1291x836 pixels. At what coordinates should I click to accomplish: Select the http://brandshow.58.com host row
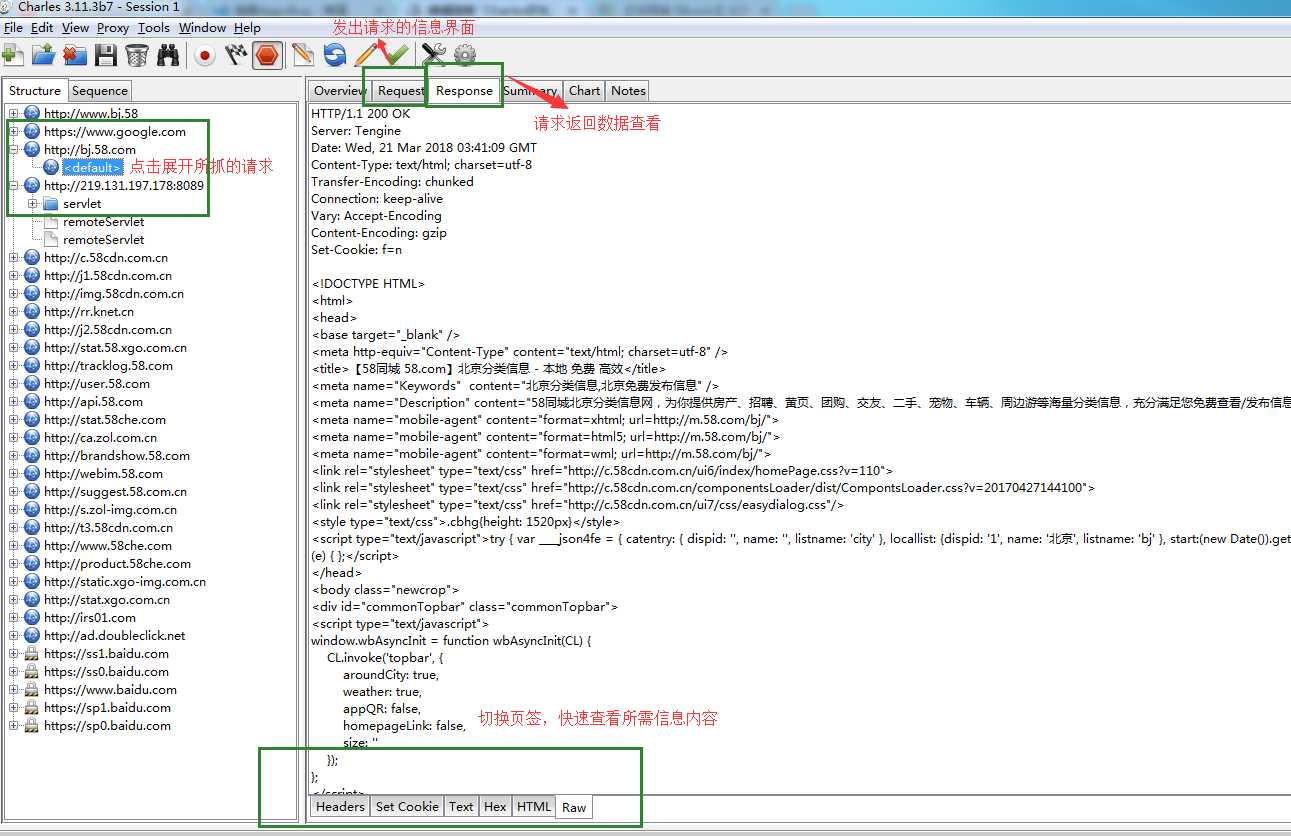coord(117,456)
